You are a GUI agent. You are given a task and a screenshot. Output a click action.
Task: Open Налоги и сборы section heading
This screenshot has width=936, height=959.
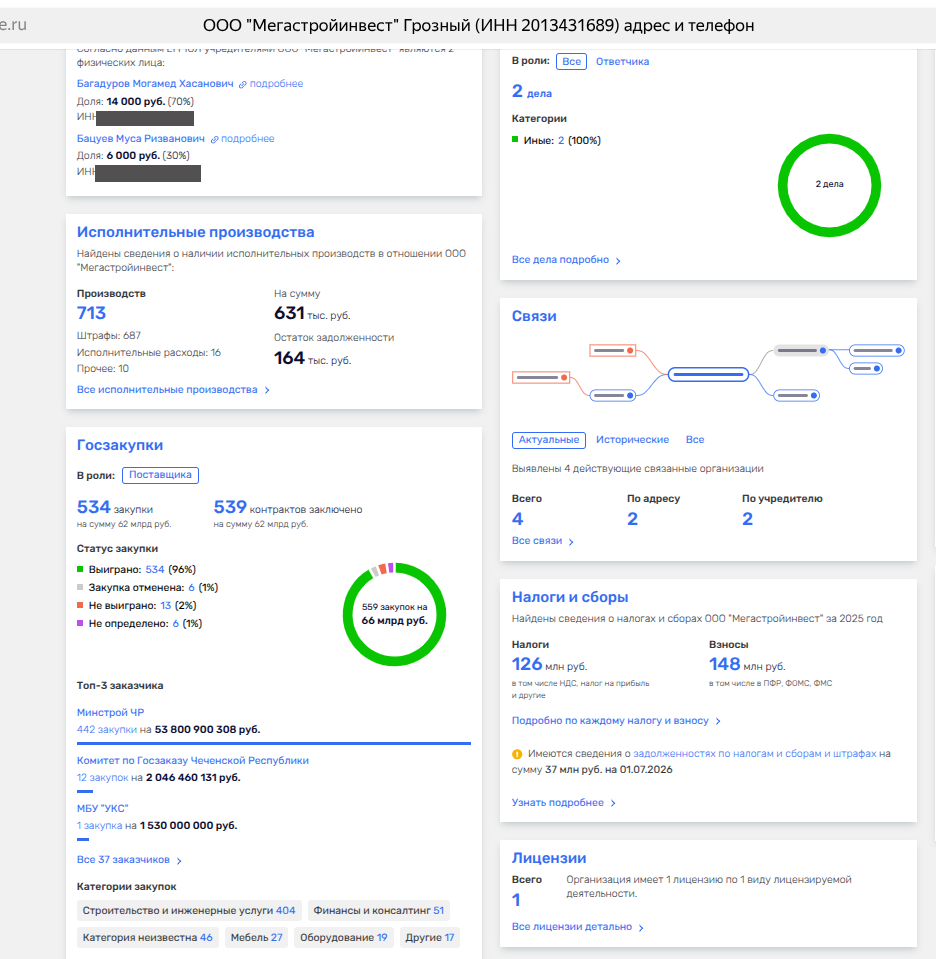pos(570,597)
